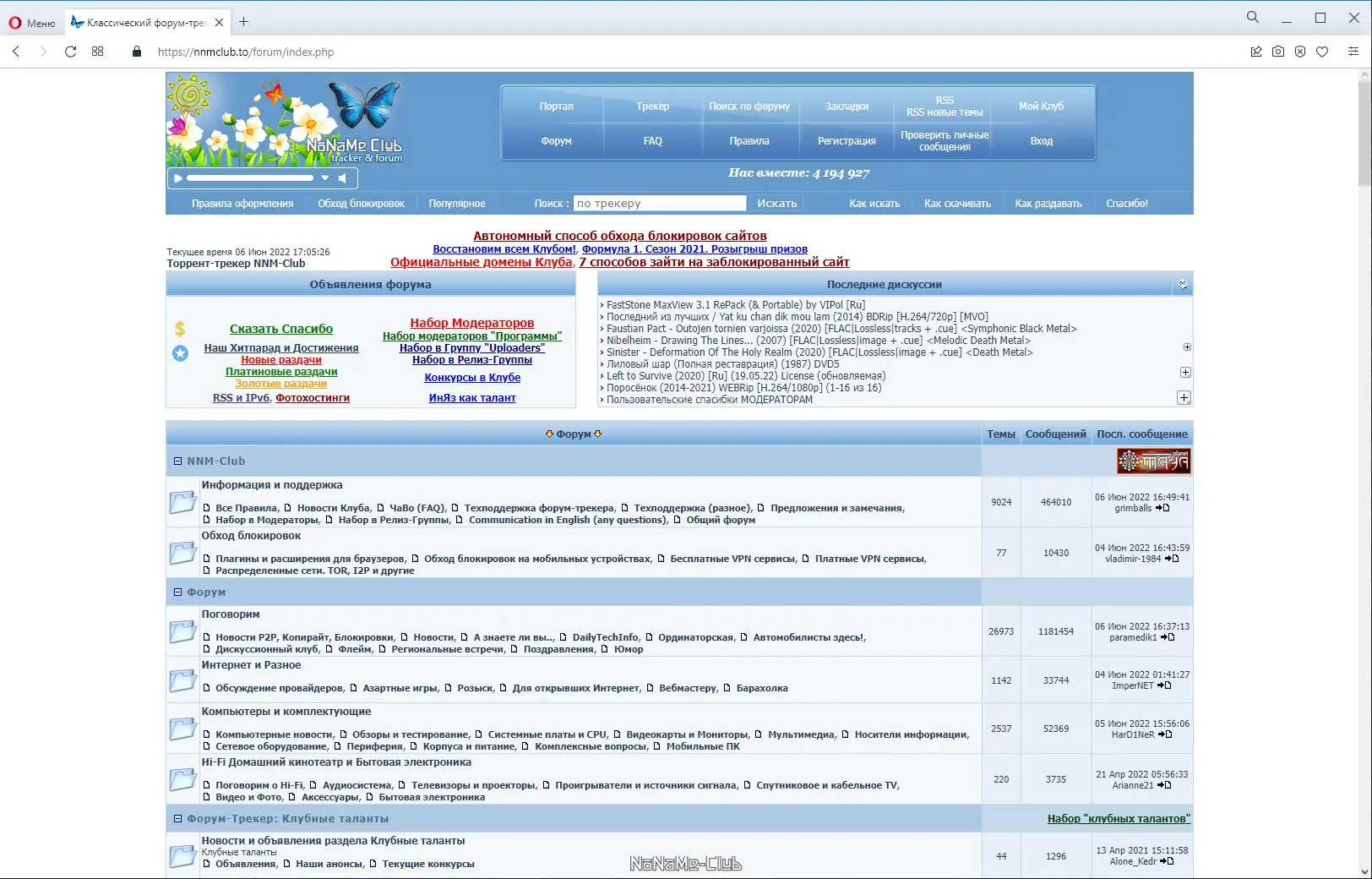This screenshot has width=1372, height=879.
Task: Open the Сказать Спасибо link
Action: (x=281, y=329)
